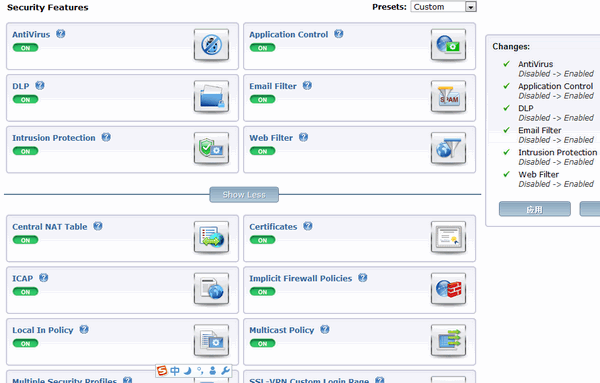
Task: Open help for Application Control
Action: click(x=339, y=34)
